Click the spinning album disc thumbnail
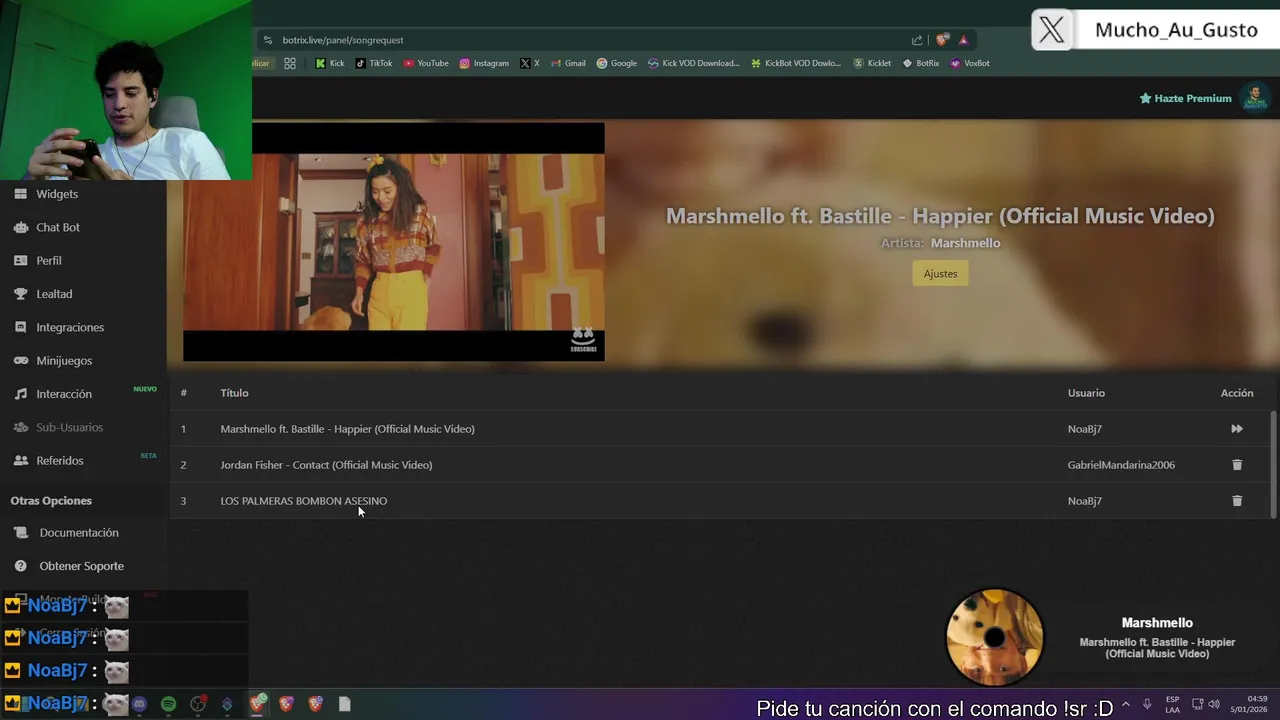 [x=994, y=637]
